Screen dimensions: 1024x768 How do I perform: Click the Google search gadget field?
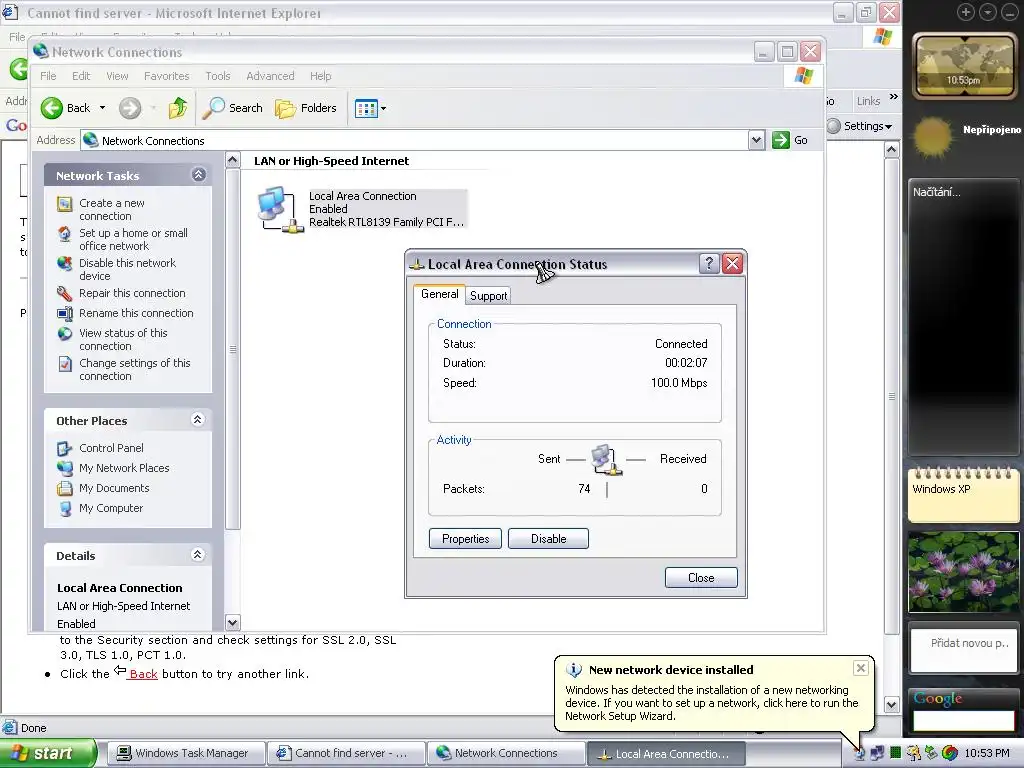coord(963,720)
